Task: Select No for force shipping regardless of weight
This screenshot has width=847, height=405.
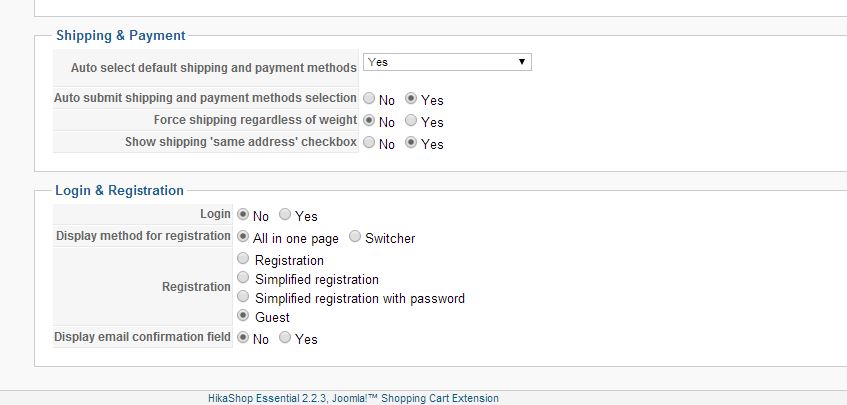Action: 369,121
